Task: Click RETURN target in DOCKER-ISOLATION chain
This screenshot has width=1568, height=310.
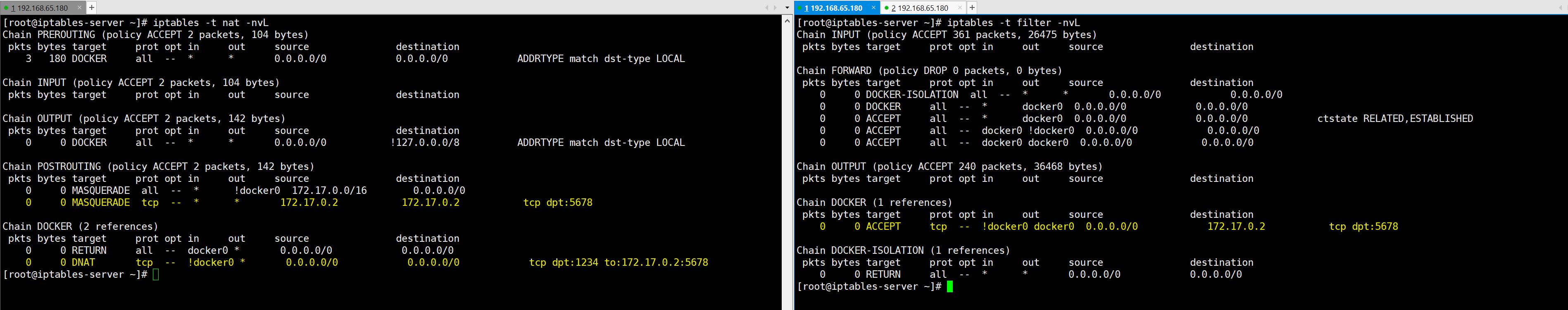Action: [883, 275]
